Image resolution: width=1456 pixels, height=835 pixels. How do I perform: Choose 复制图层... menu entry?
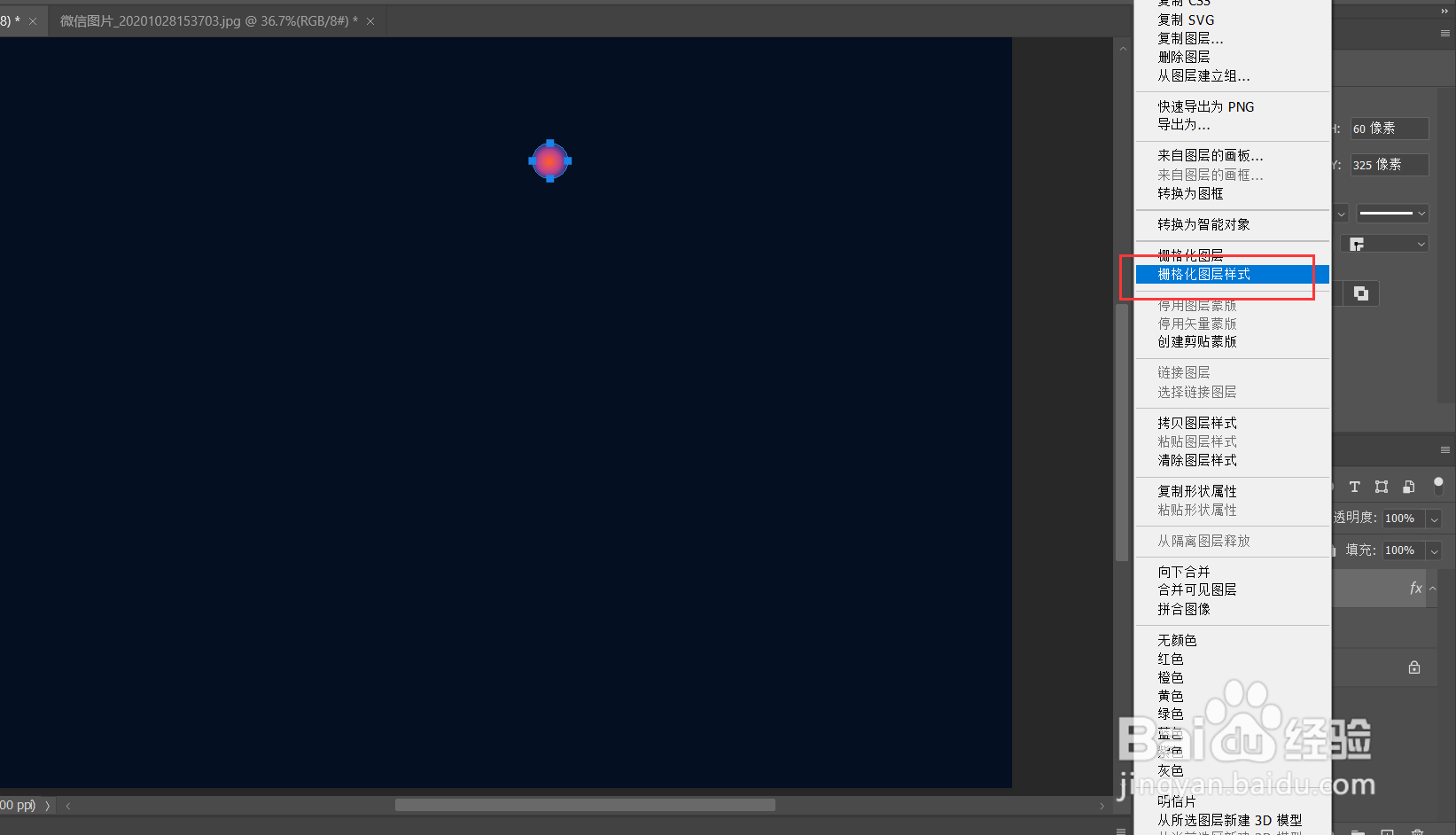1190,38
